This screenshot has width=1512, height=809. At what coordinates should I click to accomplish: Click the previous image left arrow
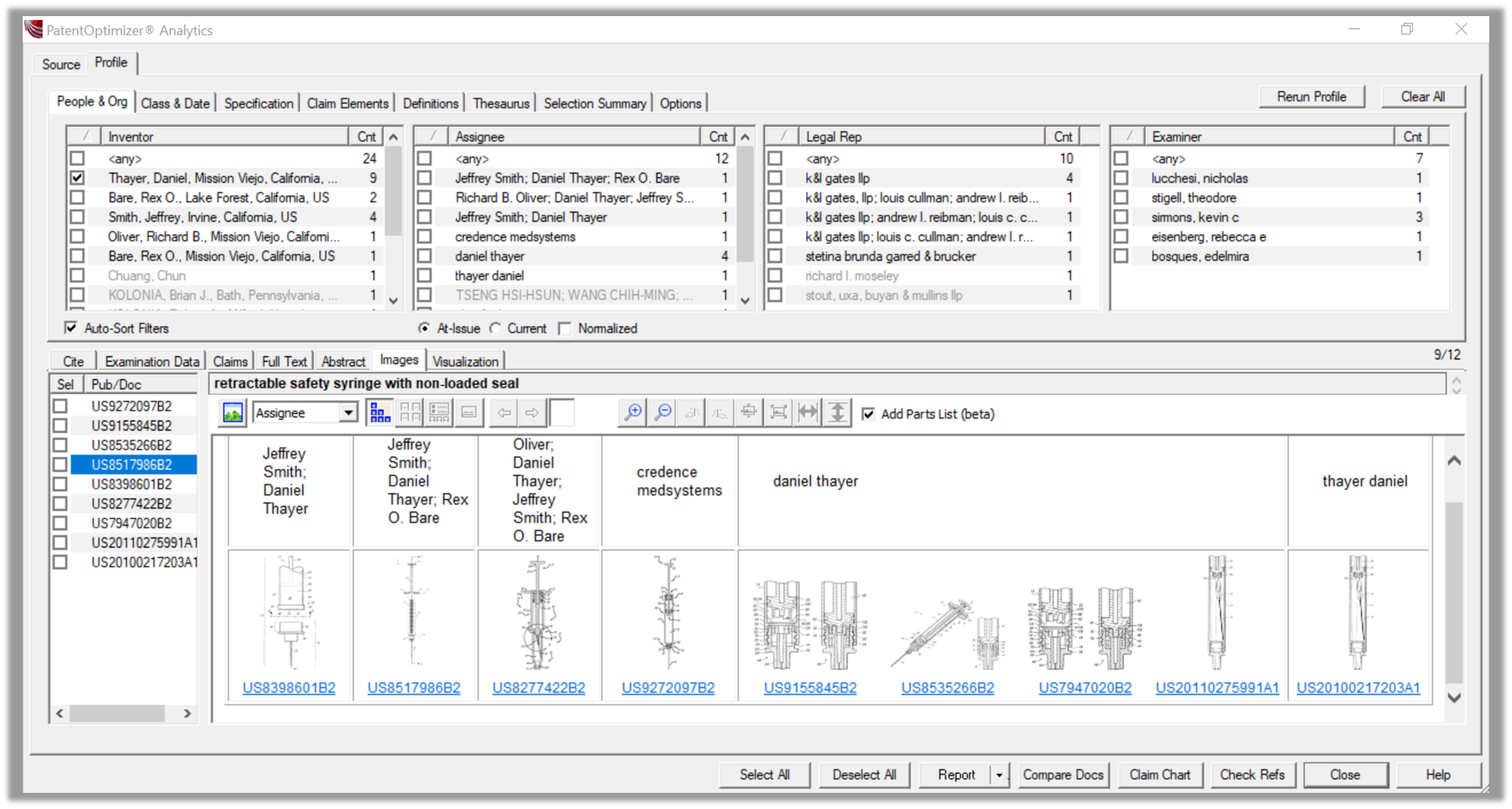coord(504,413)
